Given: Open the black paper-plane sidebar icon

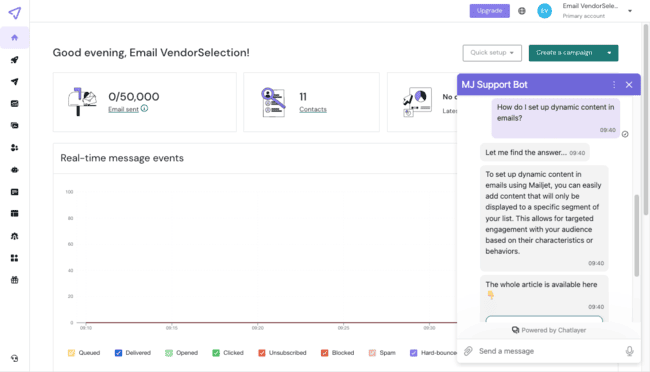Looking at the screenshot, I should [x=15, y=82].
